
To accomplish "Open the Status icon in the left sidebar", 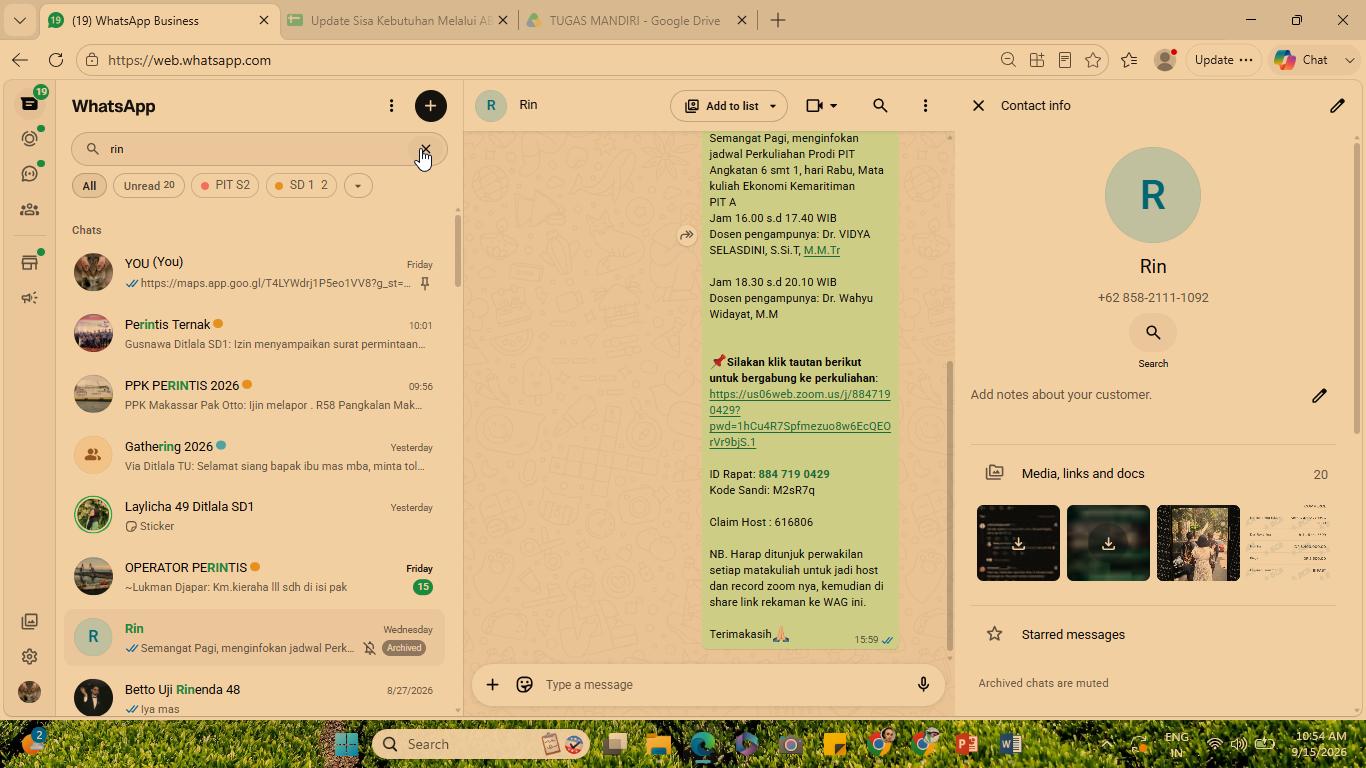I will pos(30,139).
